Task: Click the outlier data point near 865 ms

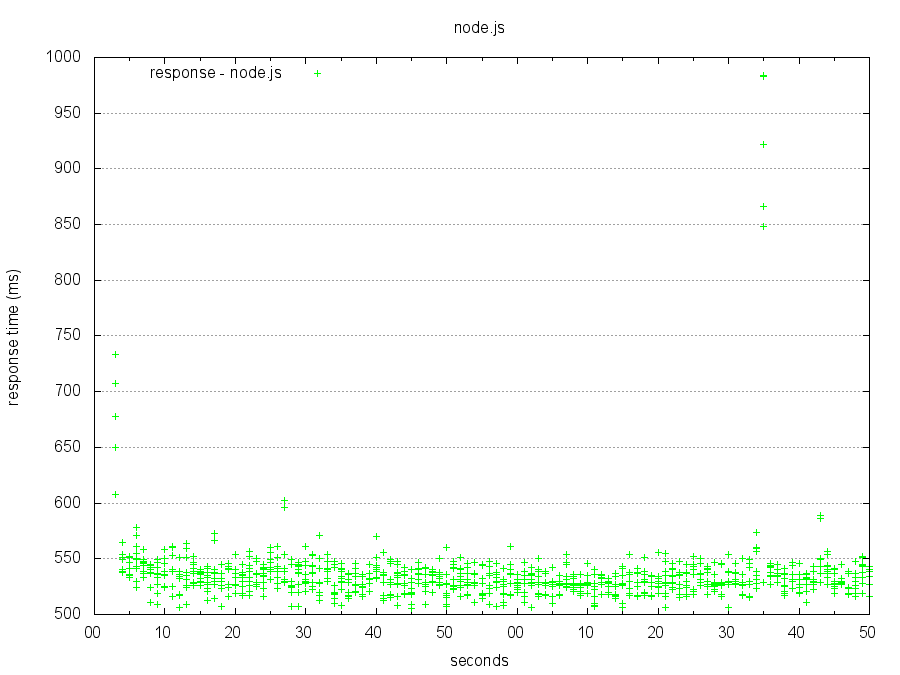Action: click(765, 207)
